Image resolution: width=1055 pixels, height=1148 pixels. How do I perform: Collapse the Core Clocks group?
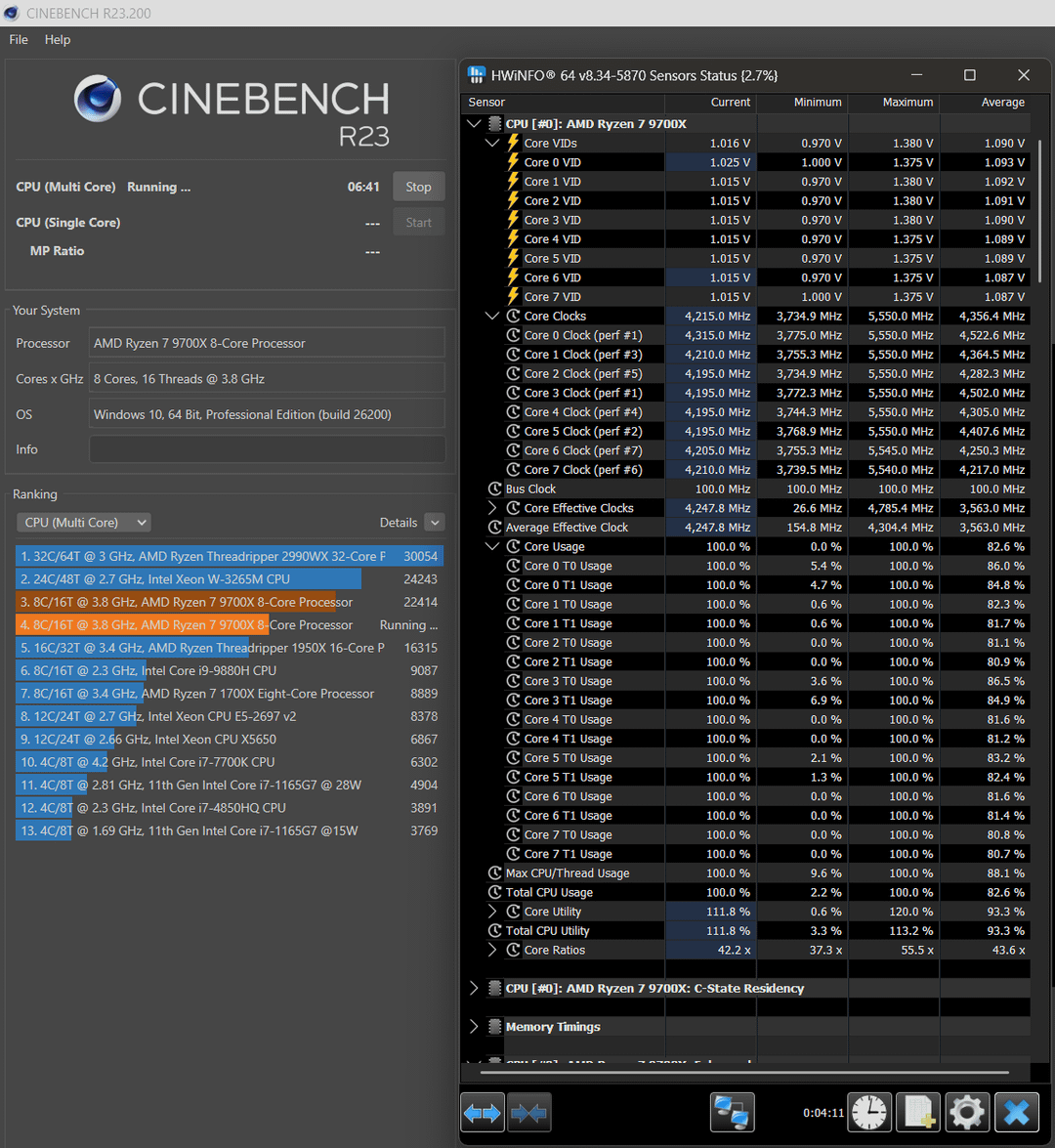(493, 317)
